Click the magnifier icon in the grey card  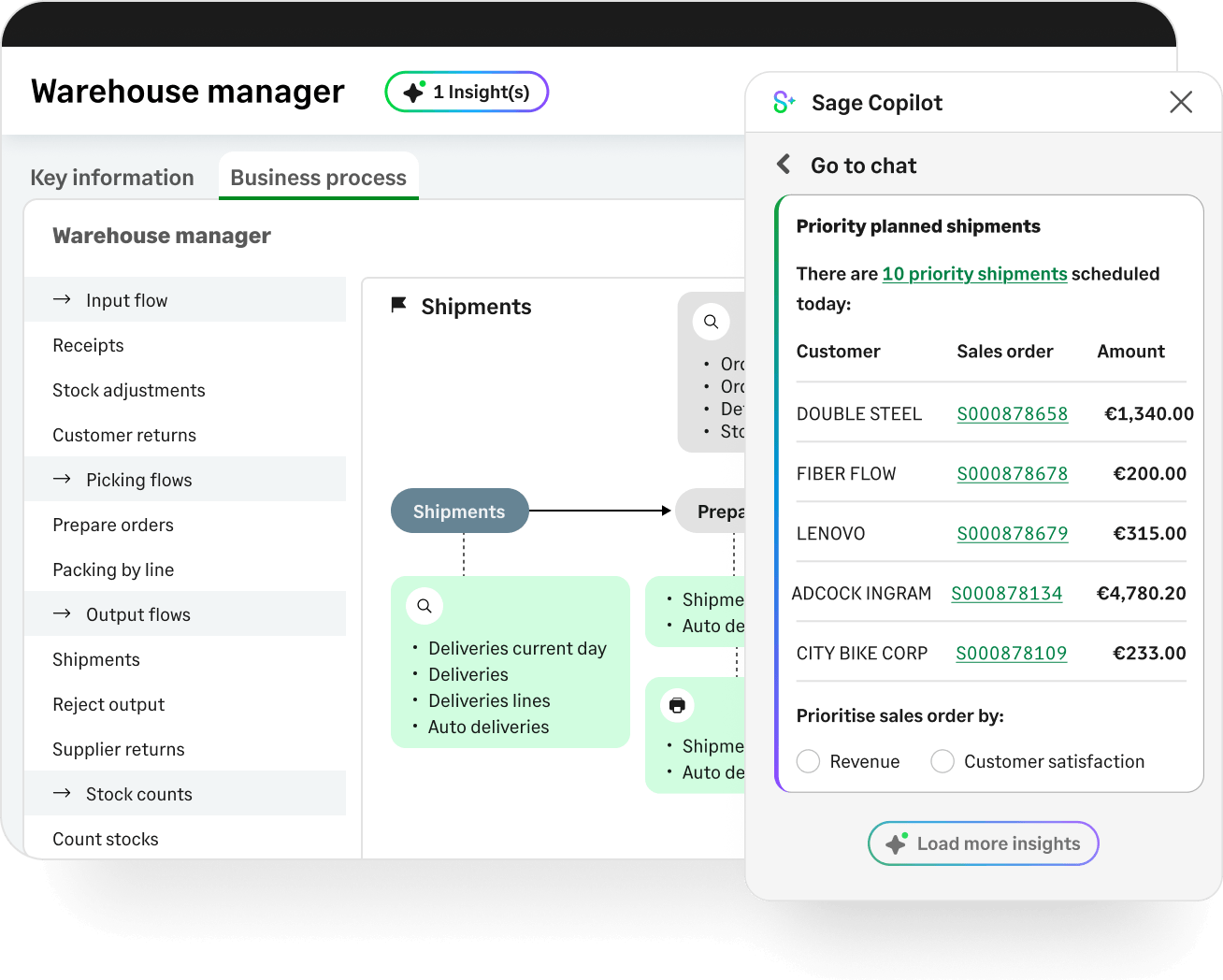(712, 322)
